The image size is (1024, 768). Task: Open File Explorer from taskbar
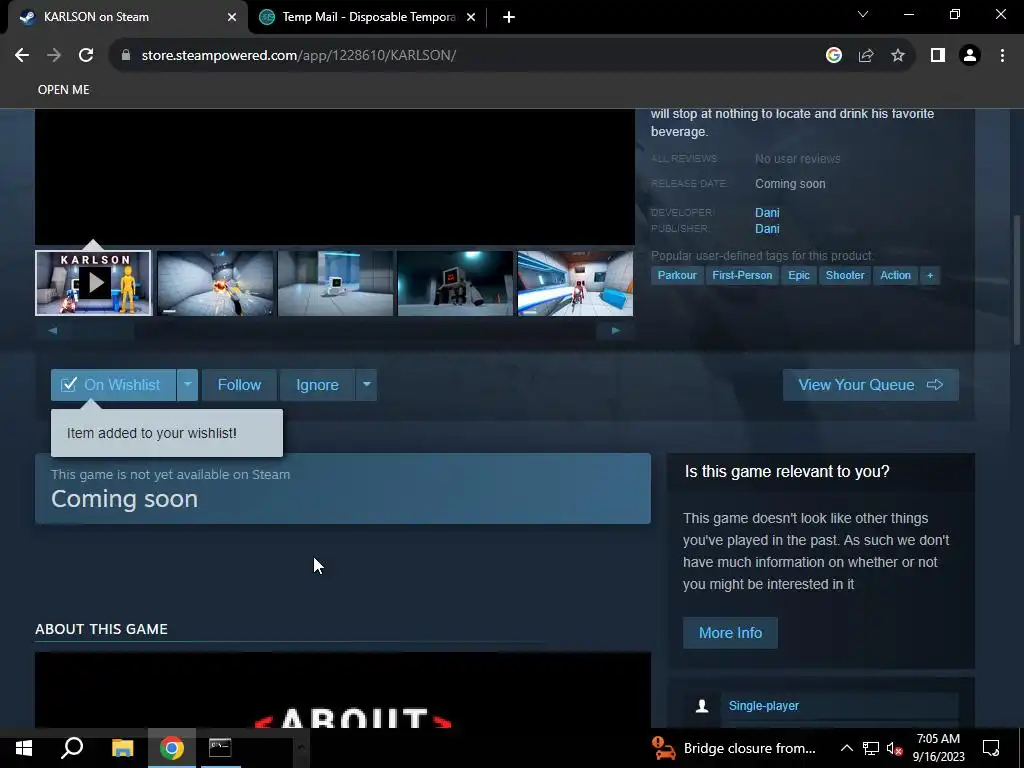tap(122, 748)
